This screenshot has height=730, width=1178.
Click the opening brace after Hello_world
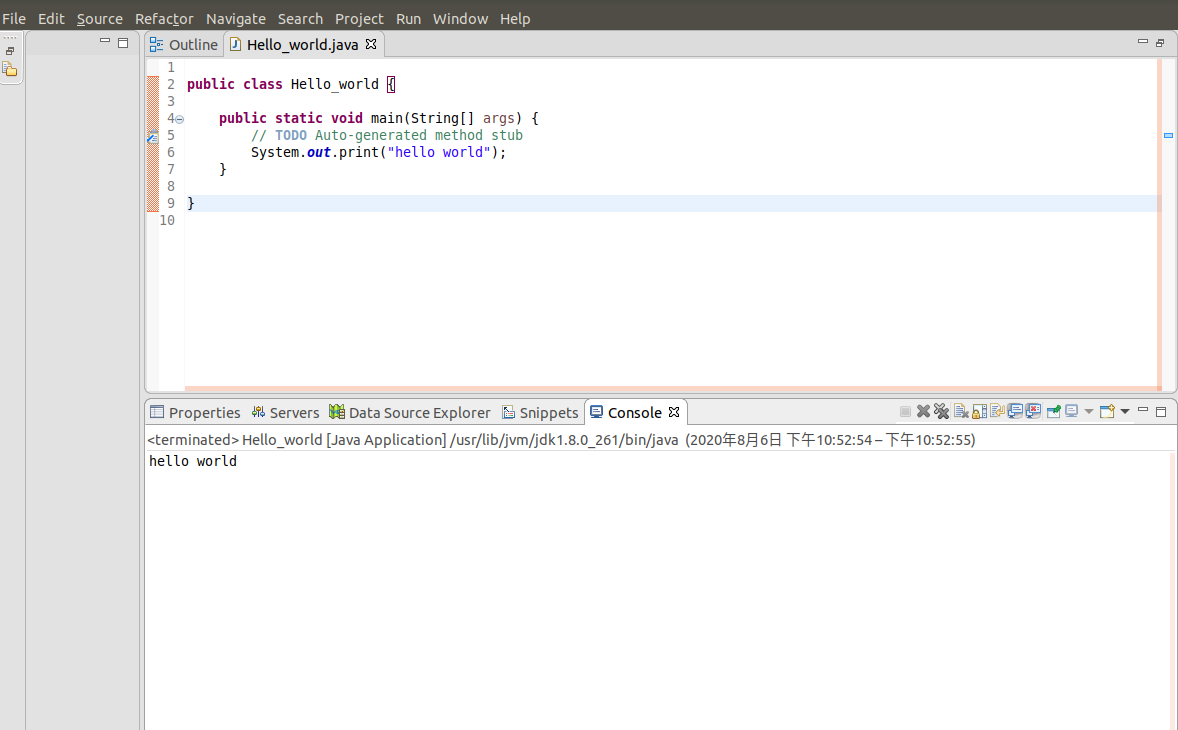[x=391, y=84]
